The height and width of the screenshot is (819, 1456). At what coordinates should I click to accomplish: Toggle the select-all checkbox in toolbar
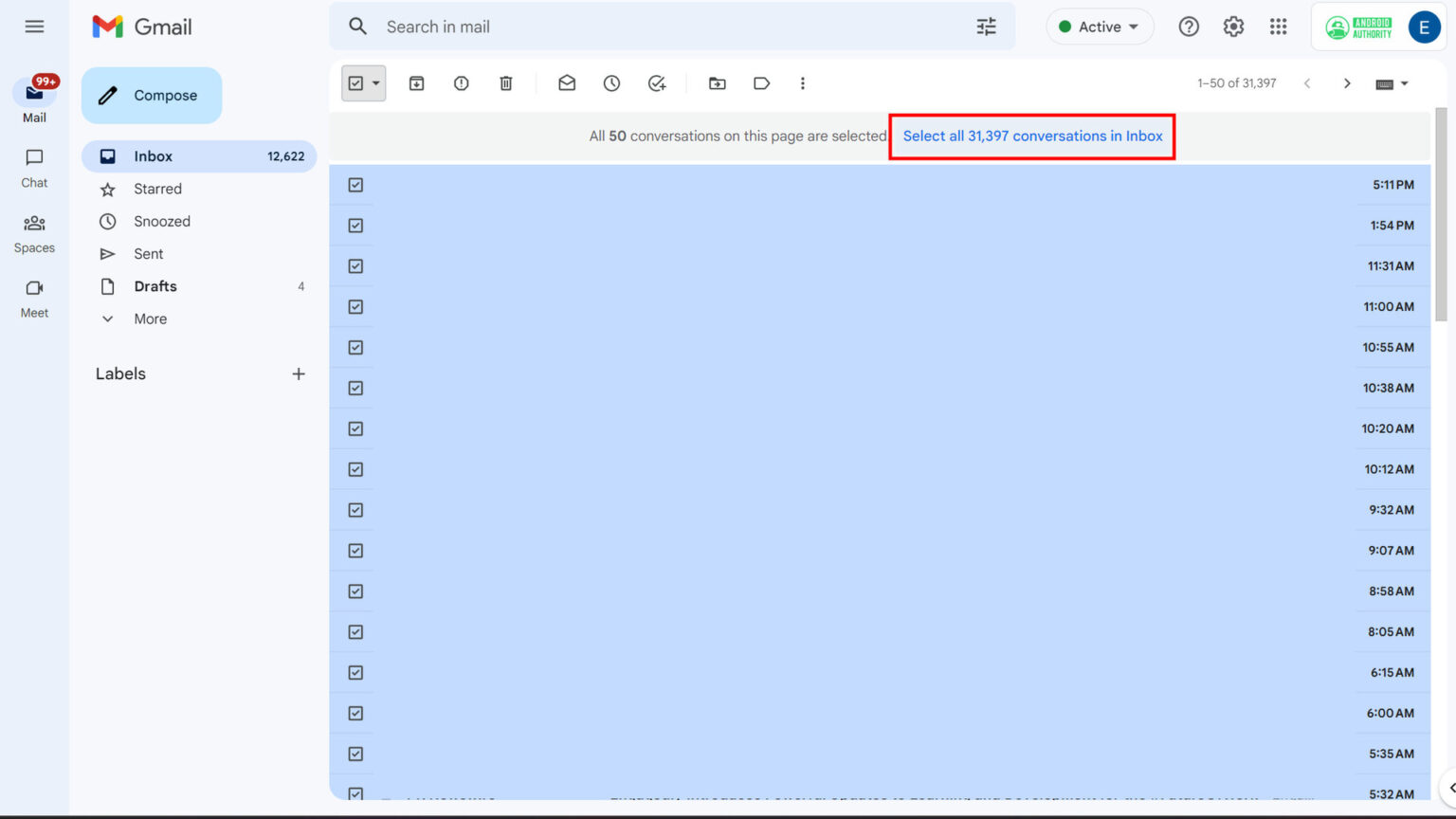point(355,83)
